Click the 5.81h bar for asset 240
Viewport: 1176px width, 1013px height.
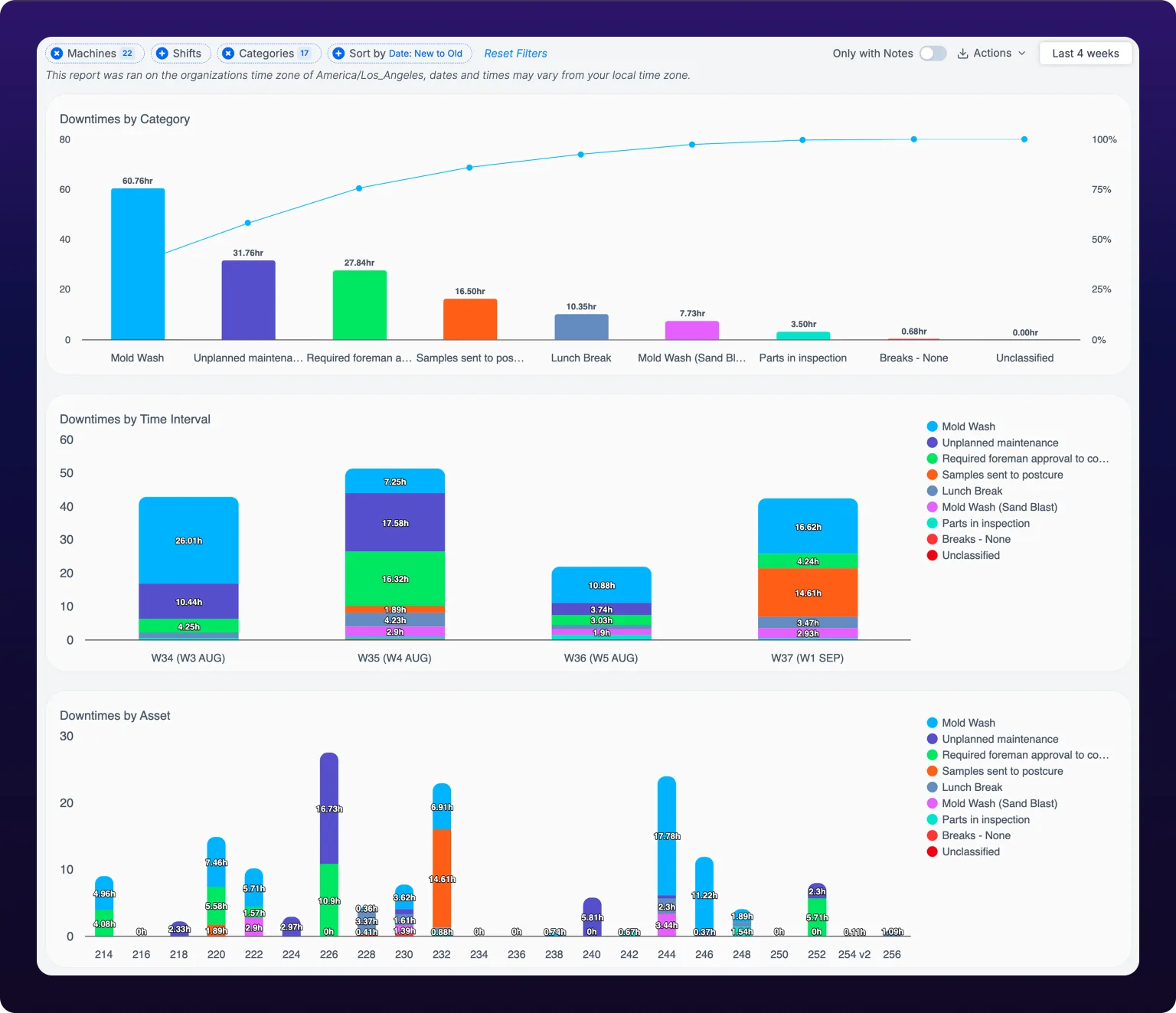pos(592,917)
